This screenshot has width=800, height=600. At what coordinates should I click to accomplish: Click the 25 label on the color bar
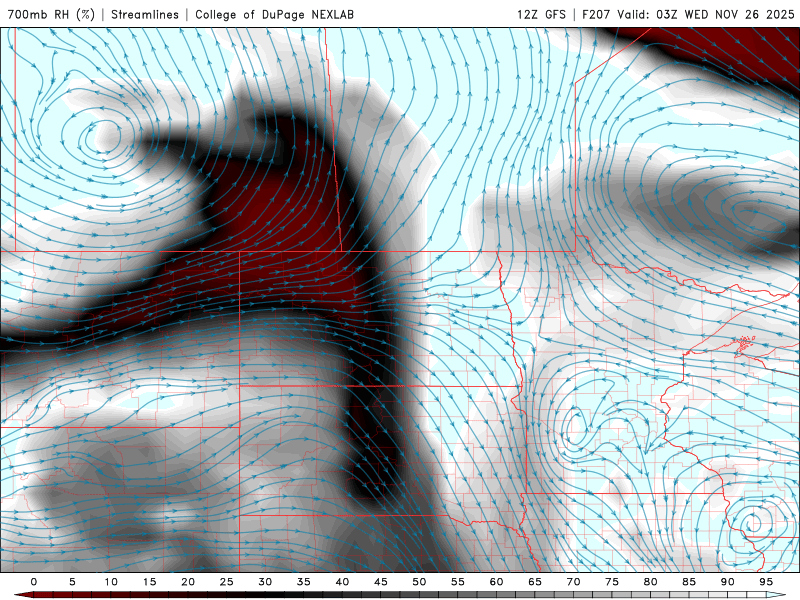tap(227, 582)
